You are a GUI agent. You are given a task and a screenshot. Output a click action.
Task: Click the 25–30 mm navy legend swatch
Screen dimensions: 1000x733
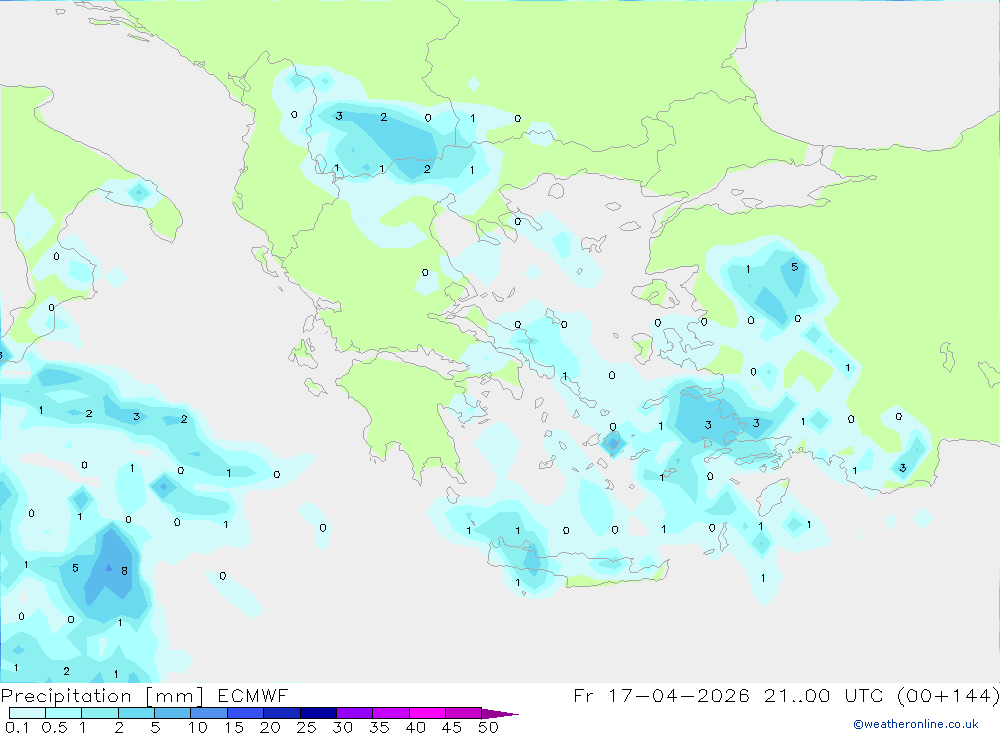318,713
